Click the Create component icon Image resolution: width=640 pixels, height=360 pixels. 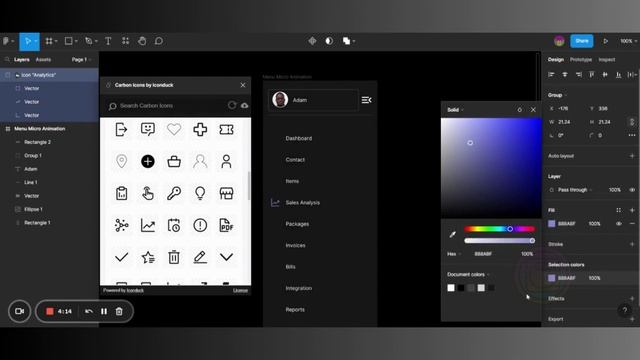pyautogui.click(x=312, y=41)
